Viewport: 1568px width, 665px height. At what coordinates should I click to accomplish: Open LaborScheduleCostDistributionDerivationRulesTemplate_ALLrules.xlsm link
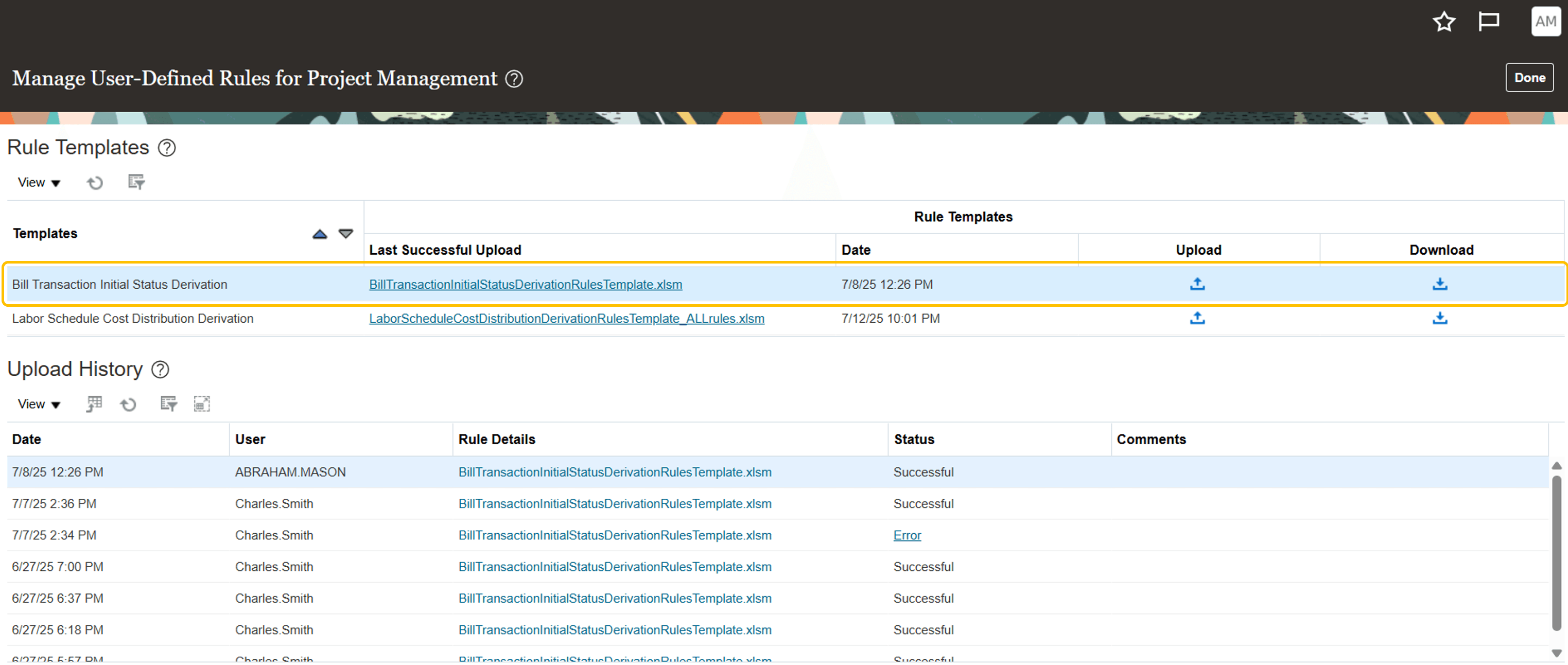pos(566,318)
